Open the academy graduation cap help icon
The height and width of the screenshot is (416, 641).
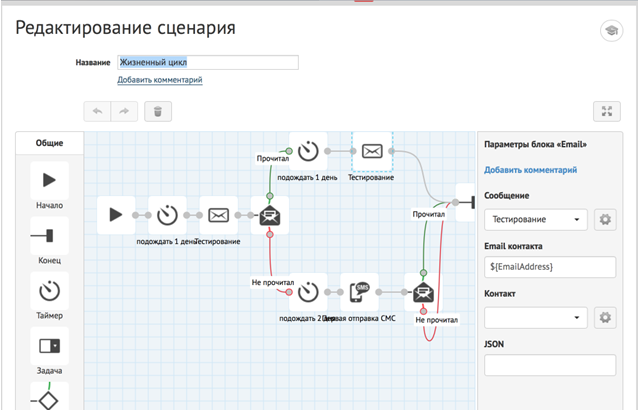tap(608, 30)
